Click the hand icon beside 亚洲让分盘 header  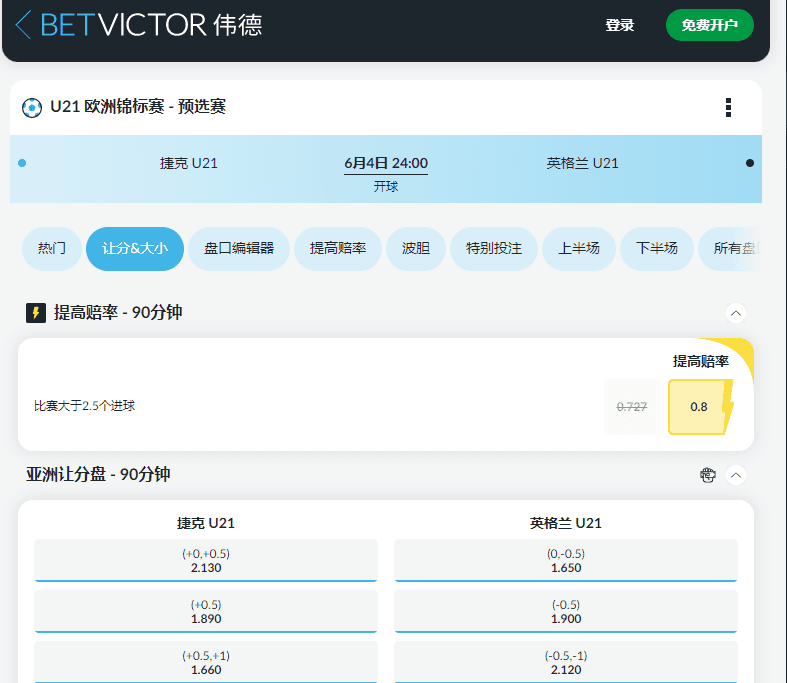point(708,475)
